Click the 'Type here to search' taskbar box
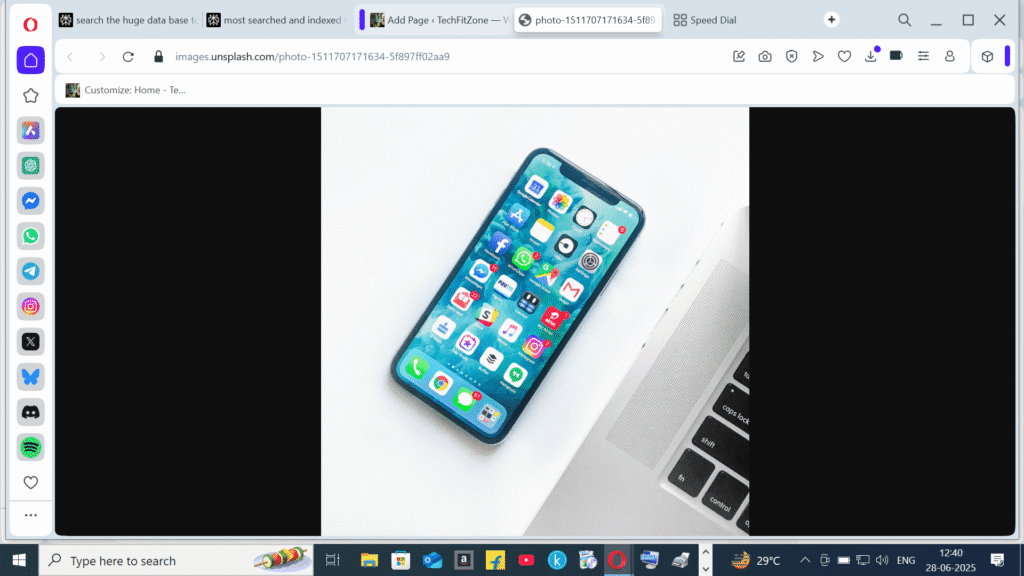Image resolution: width=1024 pixels, height=576 pixels. click(x=176, y=560)
